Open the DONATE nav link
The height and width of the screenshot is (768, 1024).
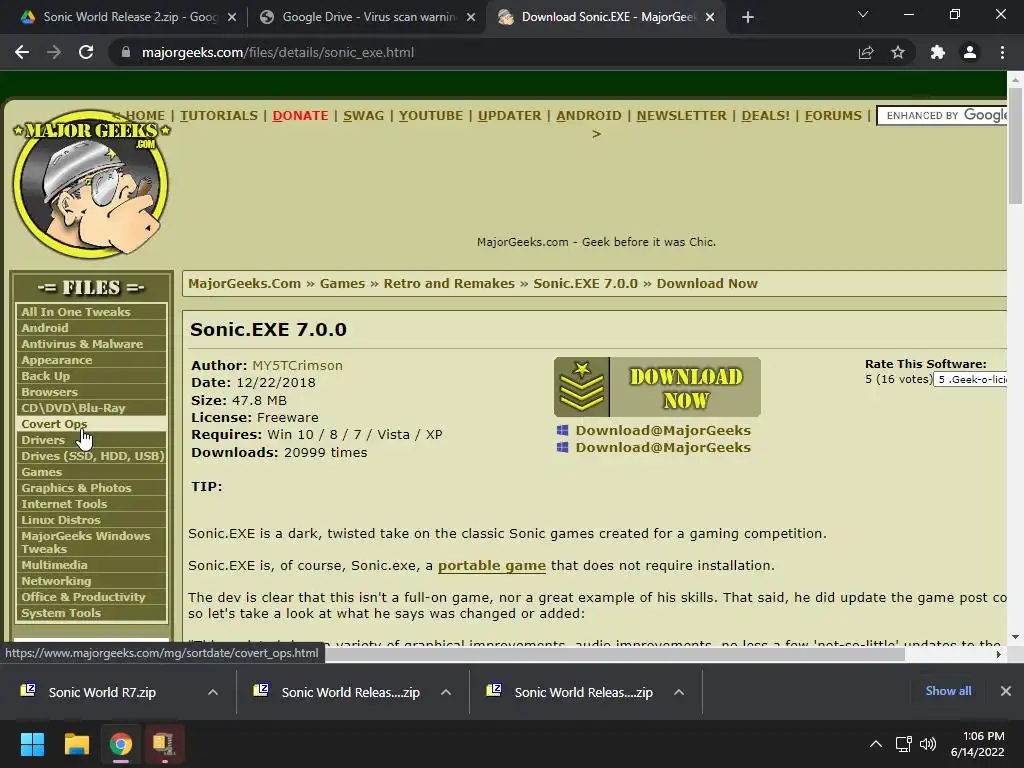[x=300, y=116]
